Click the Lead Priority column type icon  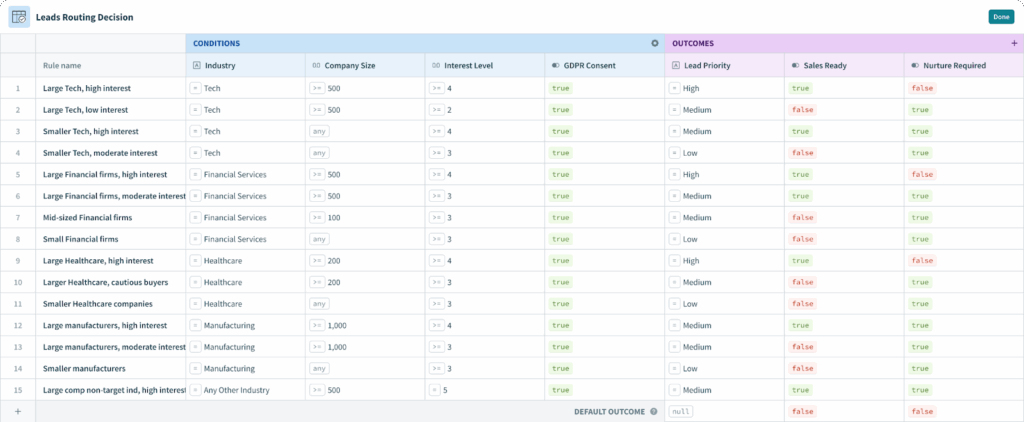click(675, 65)
